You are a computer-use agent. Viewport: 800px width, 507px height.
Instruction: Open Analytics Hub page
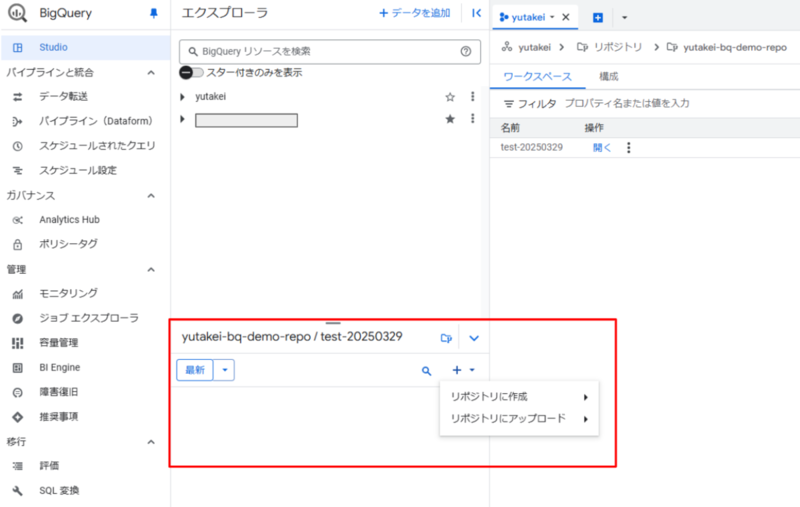pos(69,220)
